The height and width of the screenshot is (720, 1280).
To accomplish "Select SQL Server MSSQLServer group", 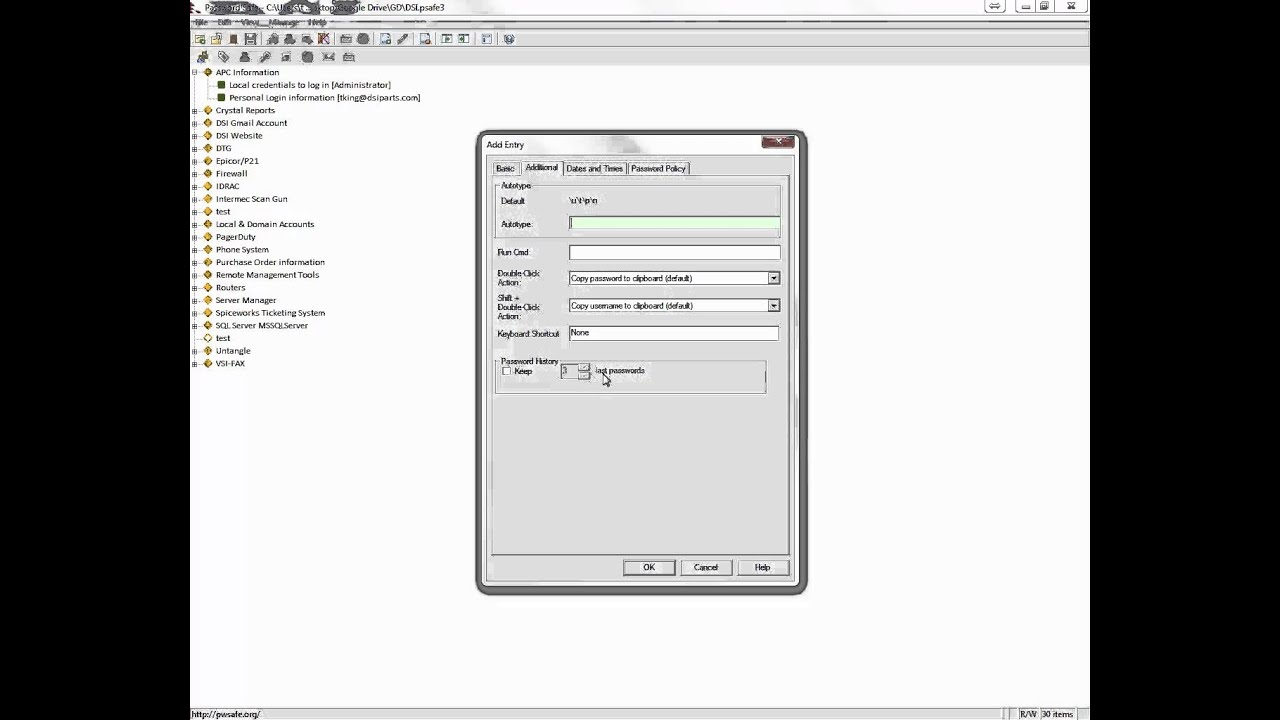I will pyautogui.click(x=262, y=325).
